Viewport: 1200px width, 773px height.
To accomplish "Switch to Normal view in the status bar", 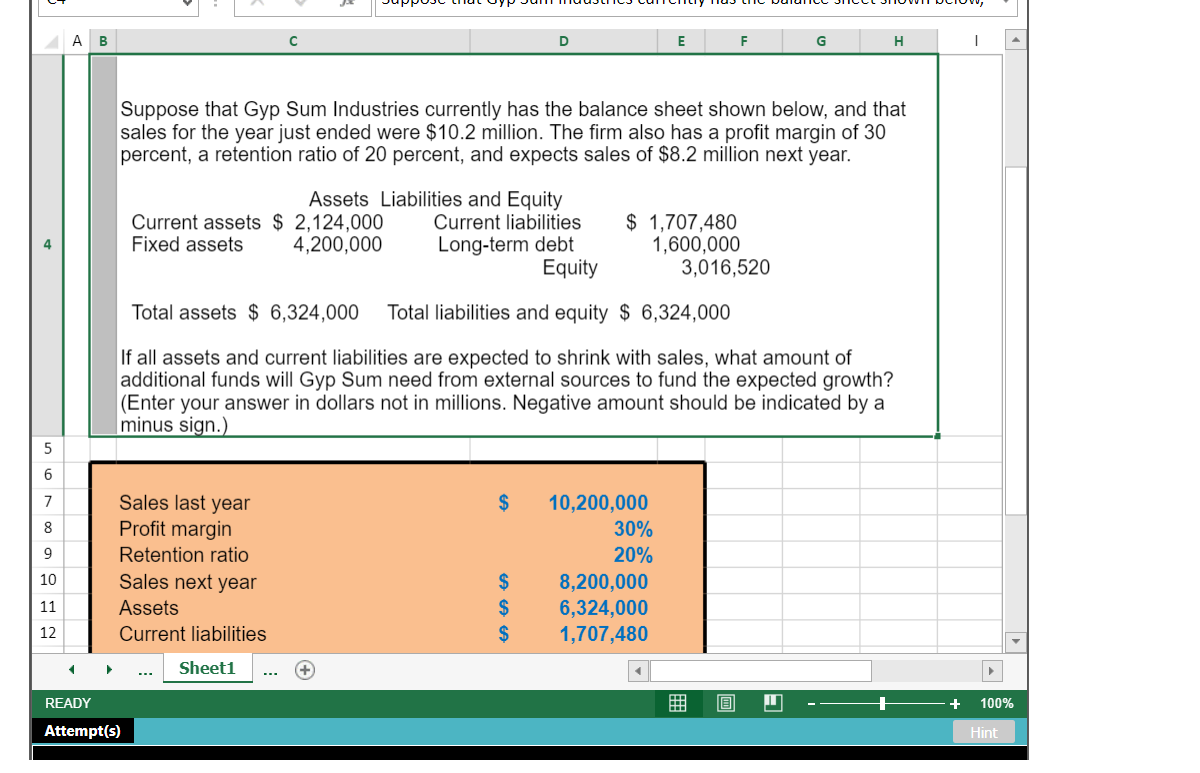I will pyautogui.click(x=677, y=703).
